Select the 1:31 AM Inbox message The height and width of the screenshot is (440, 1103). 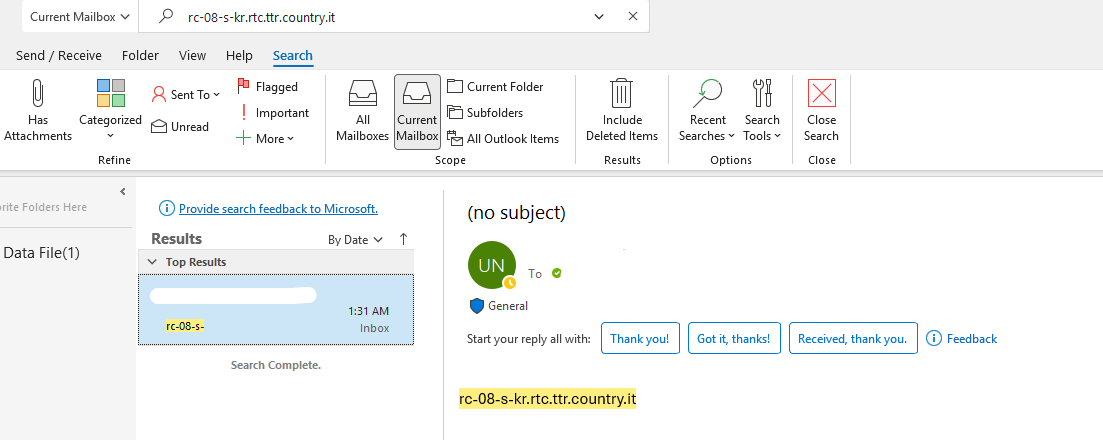(x=276, y=310)
